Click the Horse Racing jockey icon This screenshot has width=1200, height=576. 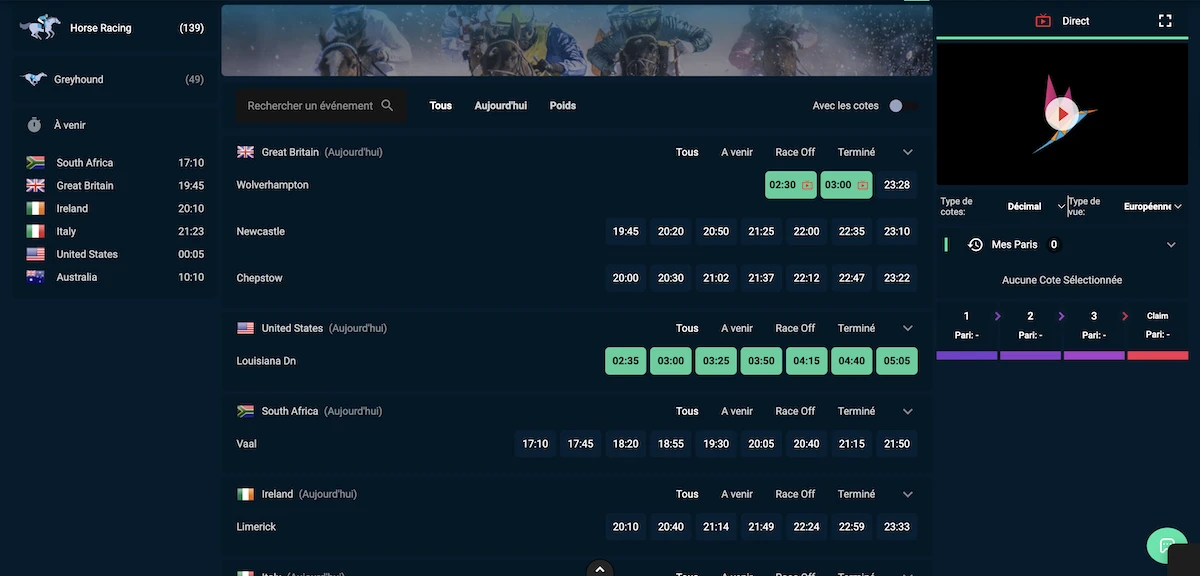click(x=40, y=28)
